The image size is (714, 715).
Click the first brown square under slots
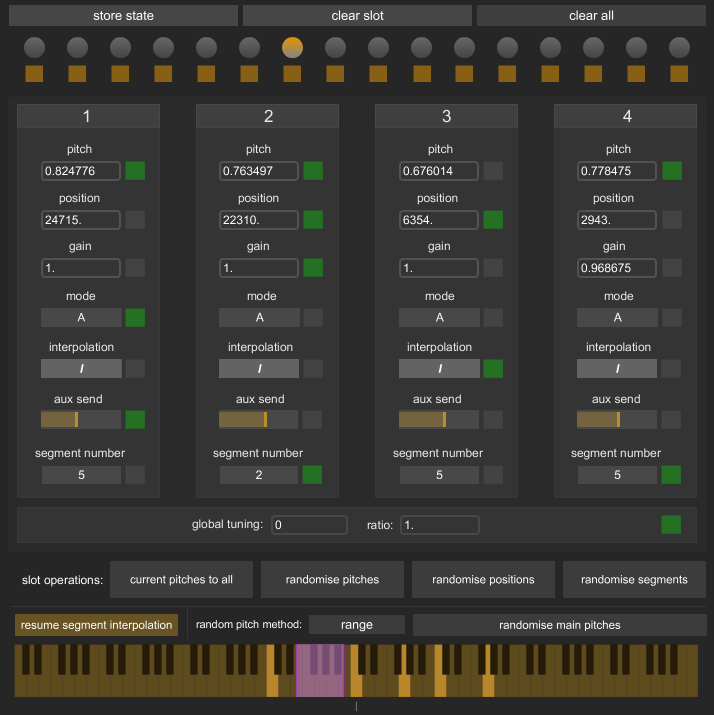[x=35, y=73]
